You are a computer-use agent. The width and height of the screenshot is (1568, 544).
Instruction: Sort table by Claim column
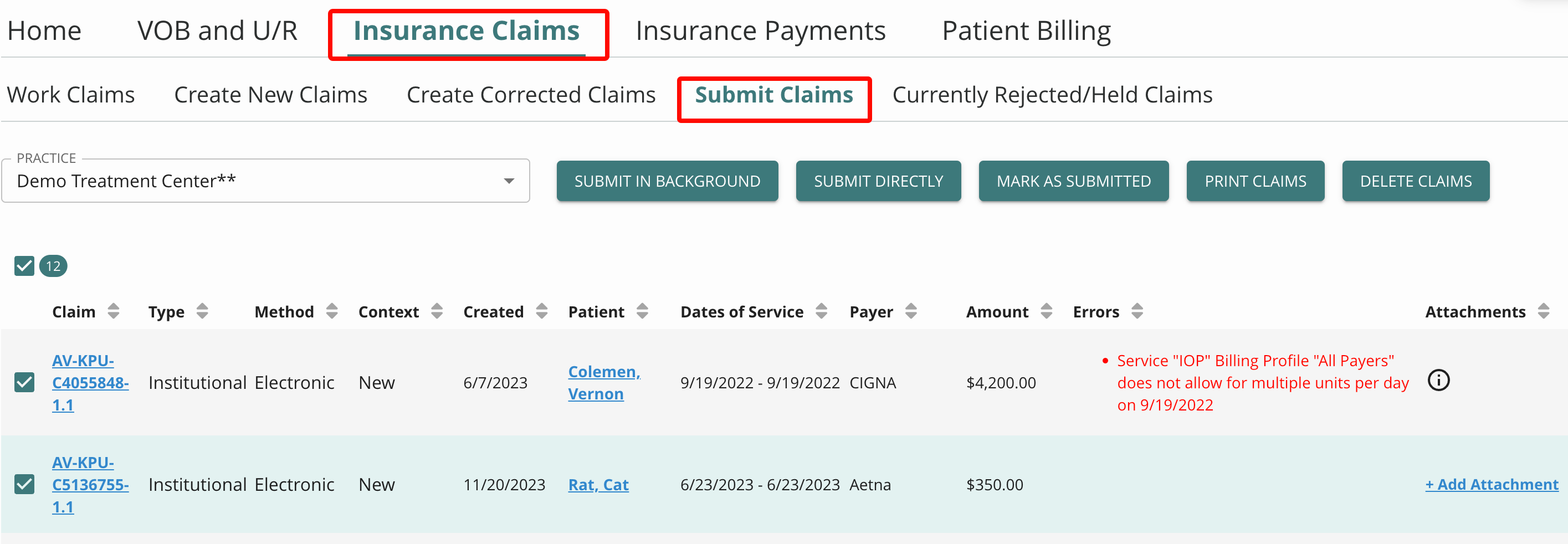pyautogui.click(x=113, y=311)
